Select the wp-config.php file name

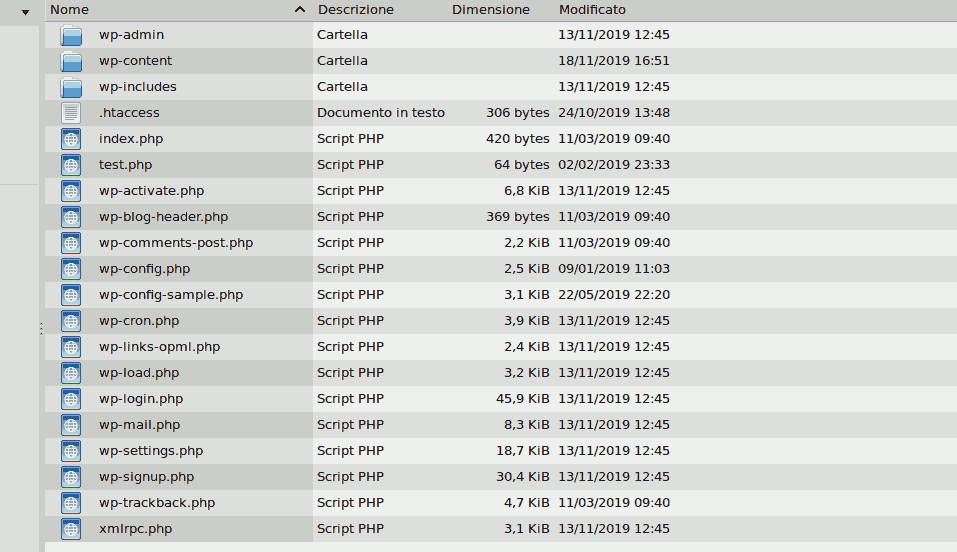[x=145, y=269]
